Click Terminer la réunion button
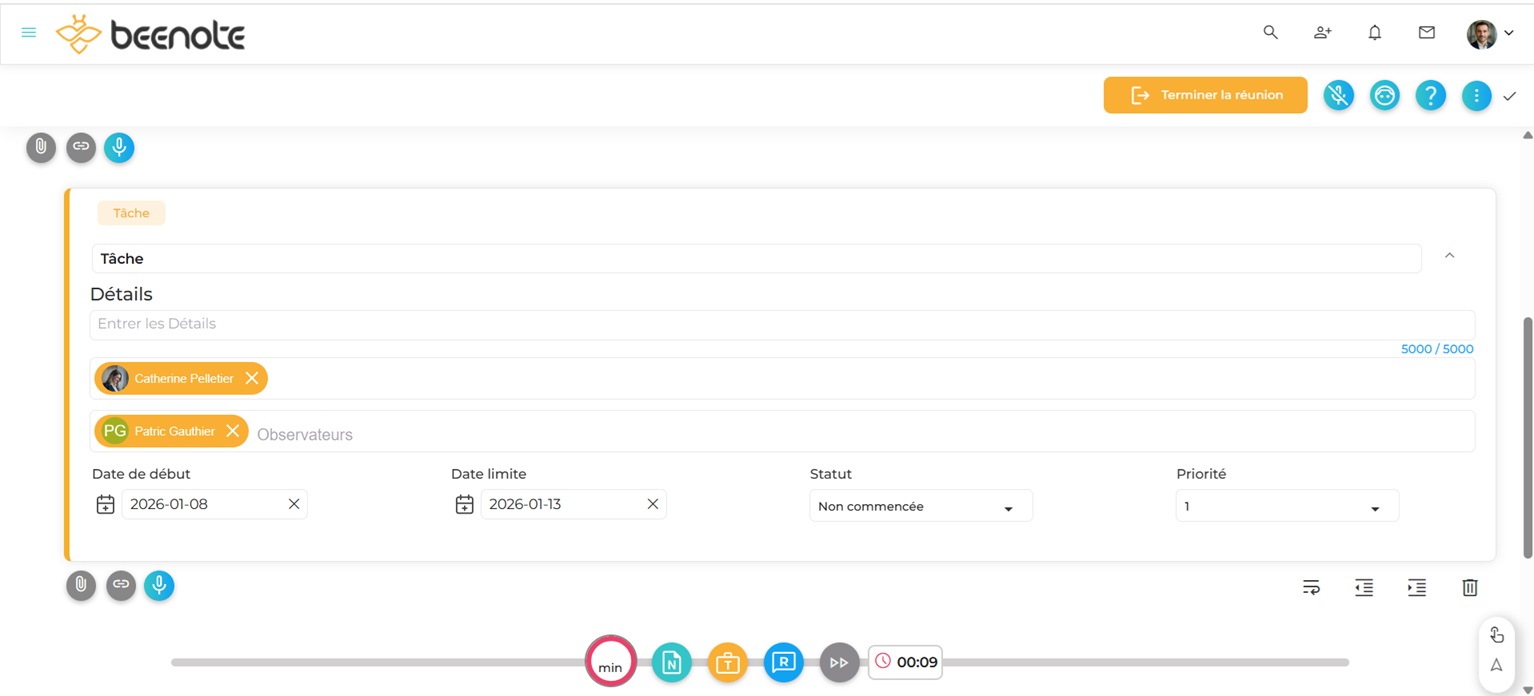Viewport: 1534px width, 696px height. point(1205,95)
